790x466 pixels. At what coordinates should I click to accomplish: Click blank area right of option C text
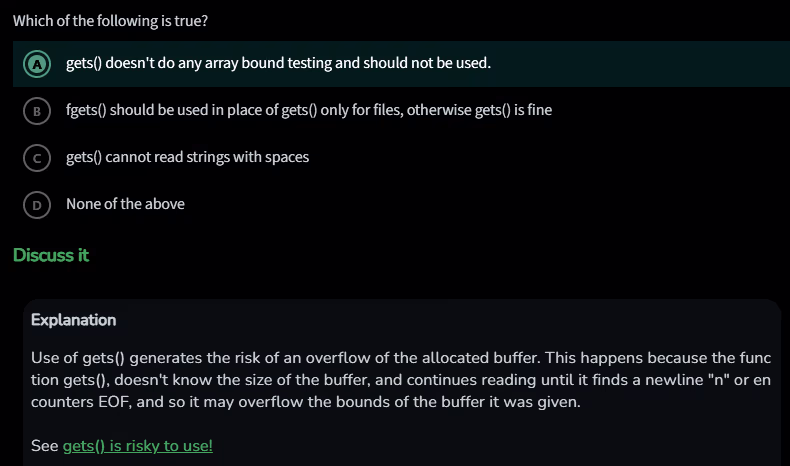coord(550,157)
